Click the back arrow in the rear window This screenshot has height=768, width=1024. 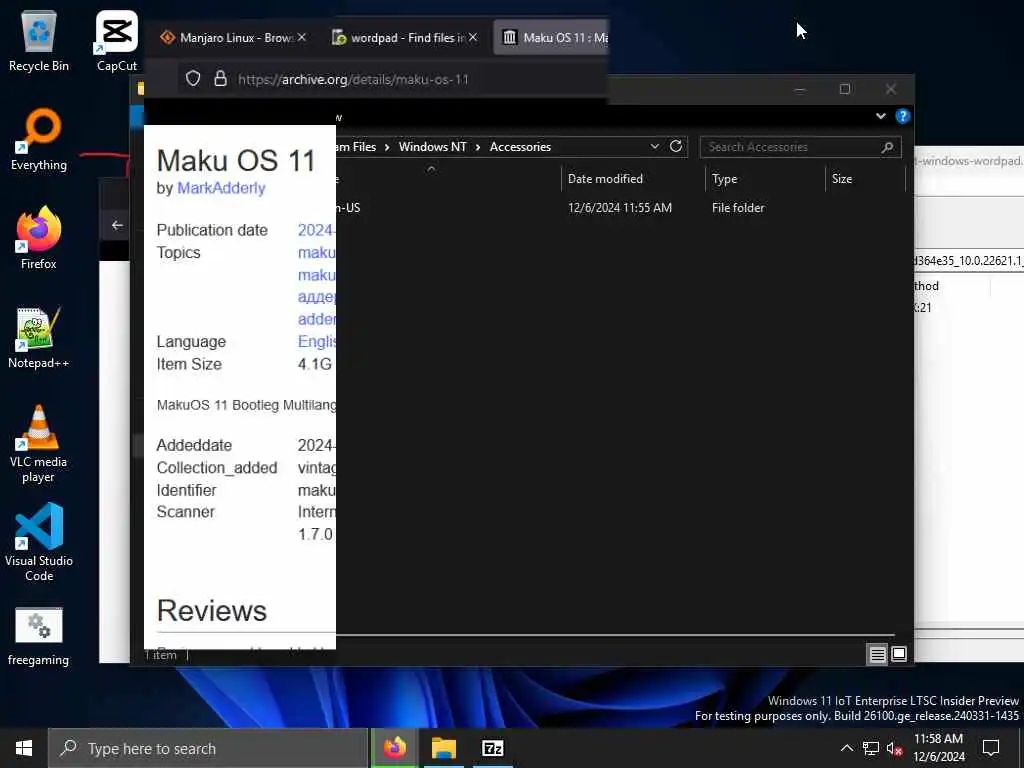[x=117, y=225]
